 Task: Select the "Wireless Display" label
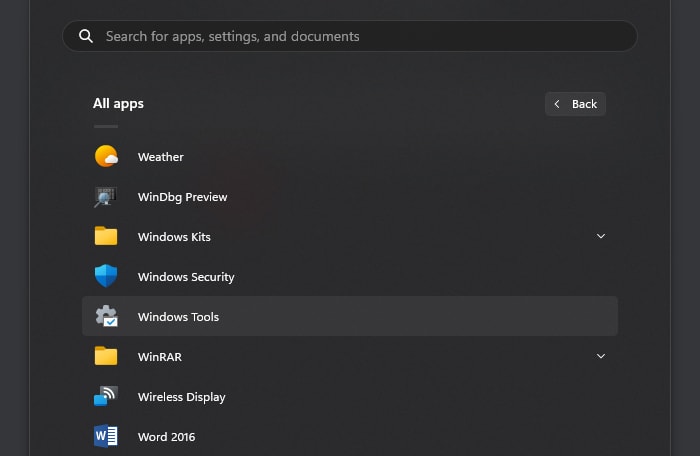182,397
